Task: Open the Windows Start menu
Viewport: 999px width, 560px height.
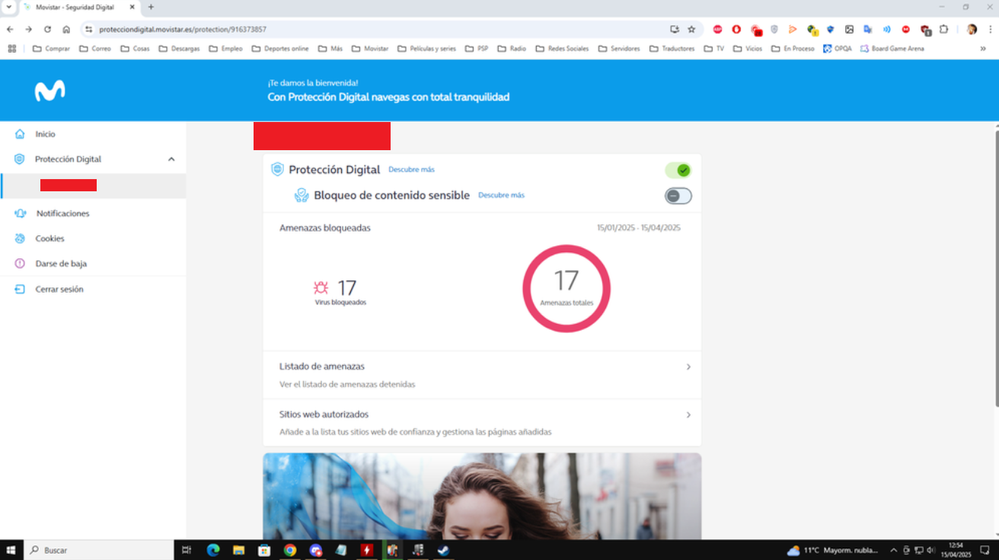Action: click(11, 550)
